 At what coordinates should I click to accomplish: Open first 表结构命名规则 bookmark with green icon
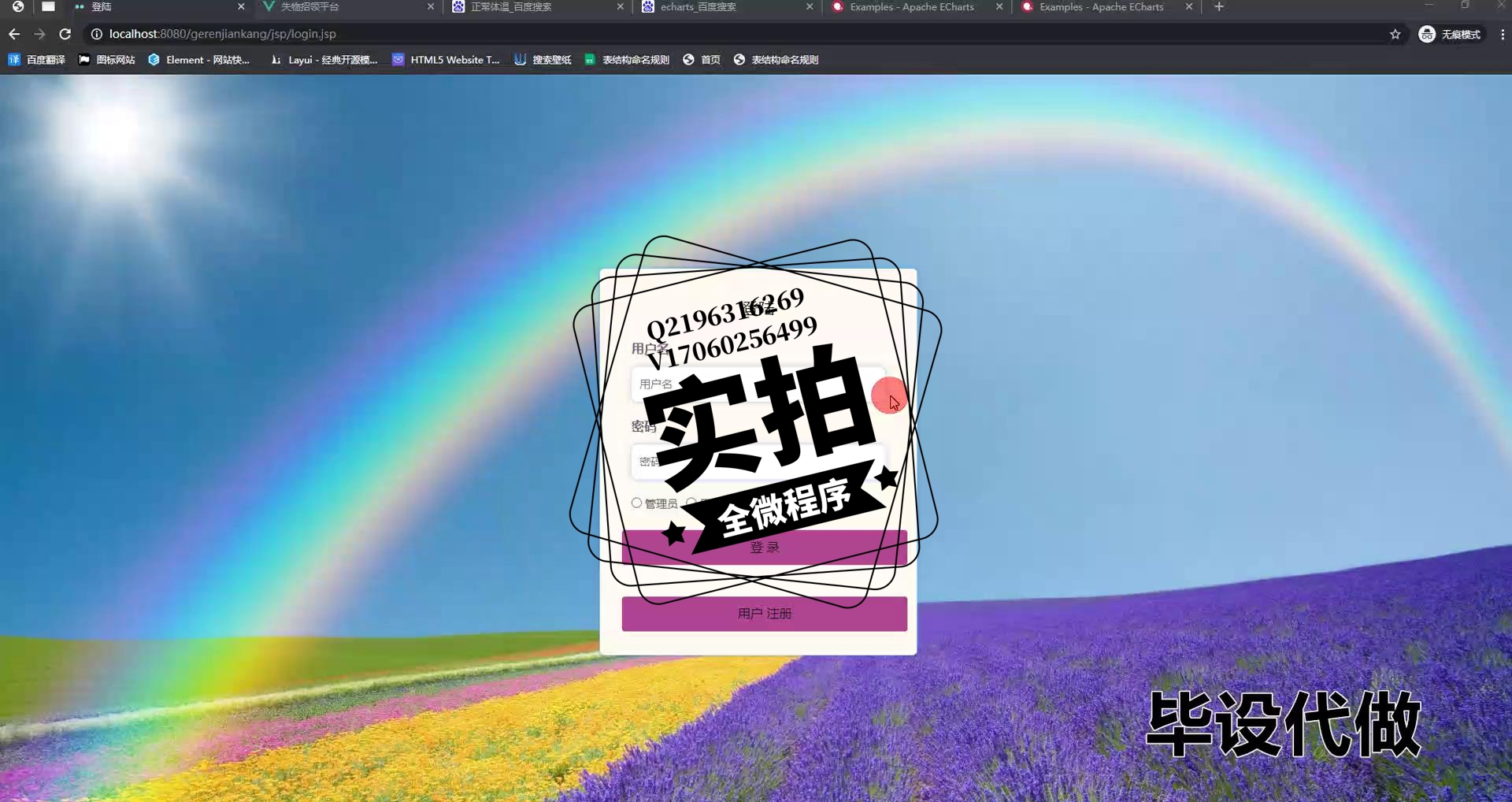[x=627, y=60]
